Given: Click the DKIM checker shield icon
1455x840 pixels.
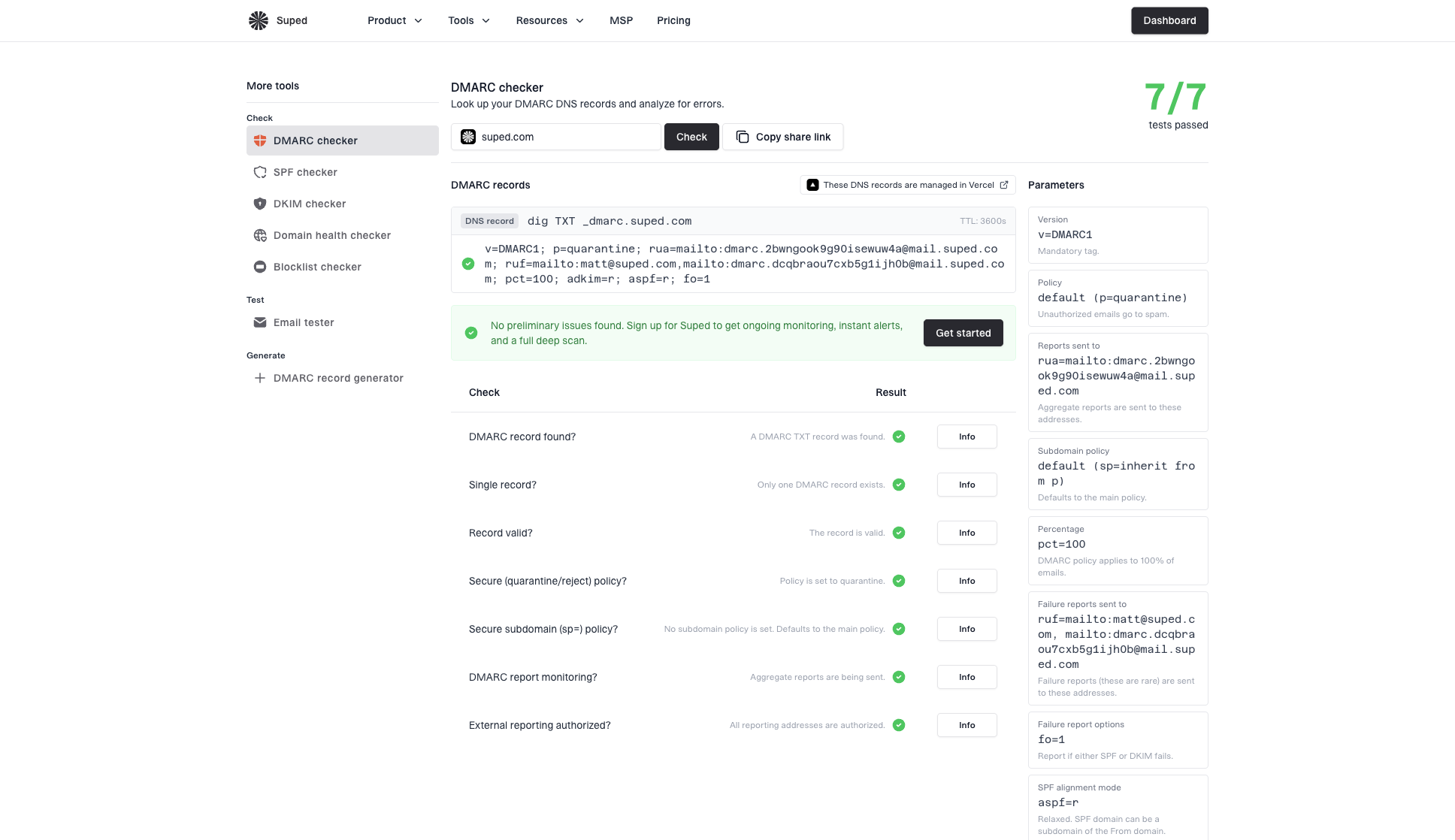Looking at the screenshot, I should (260, 204).
